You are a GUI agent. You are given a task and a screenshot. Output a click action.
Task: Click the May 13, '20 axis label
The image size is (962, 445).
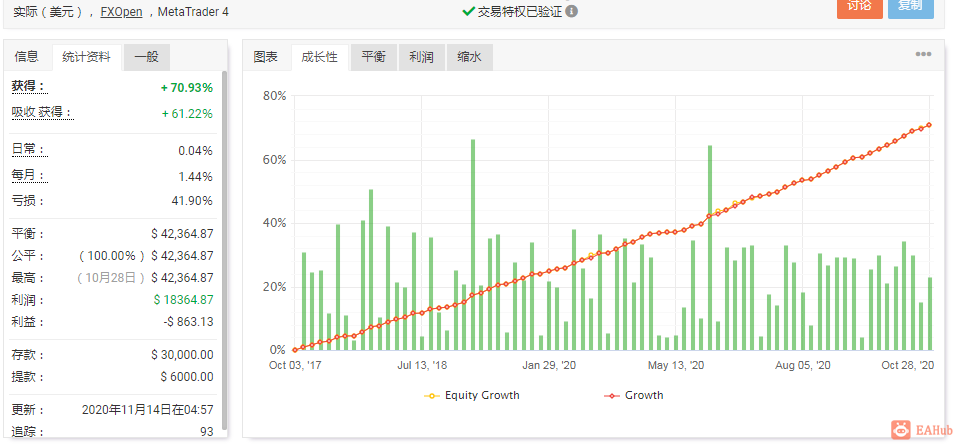(676, 365)
